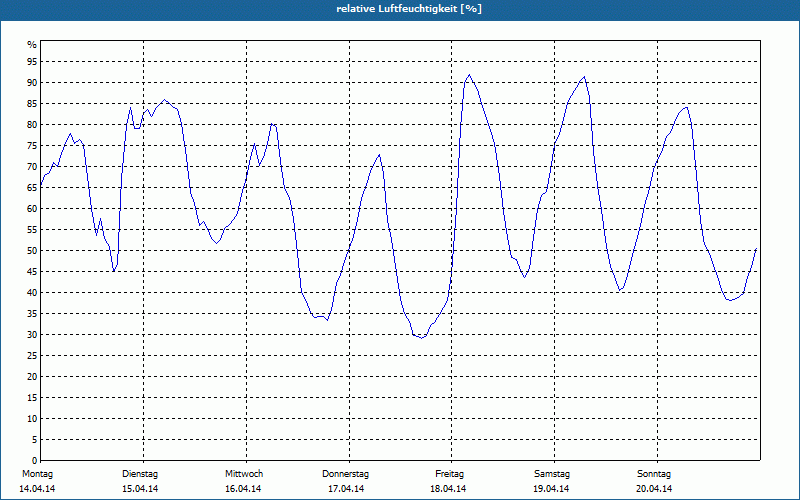Click the date 19.04.14

pos(551,489)
